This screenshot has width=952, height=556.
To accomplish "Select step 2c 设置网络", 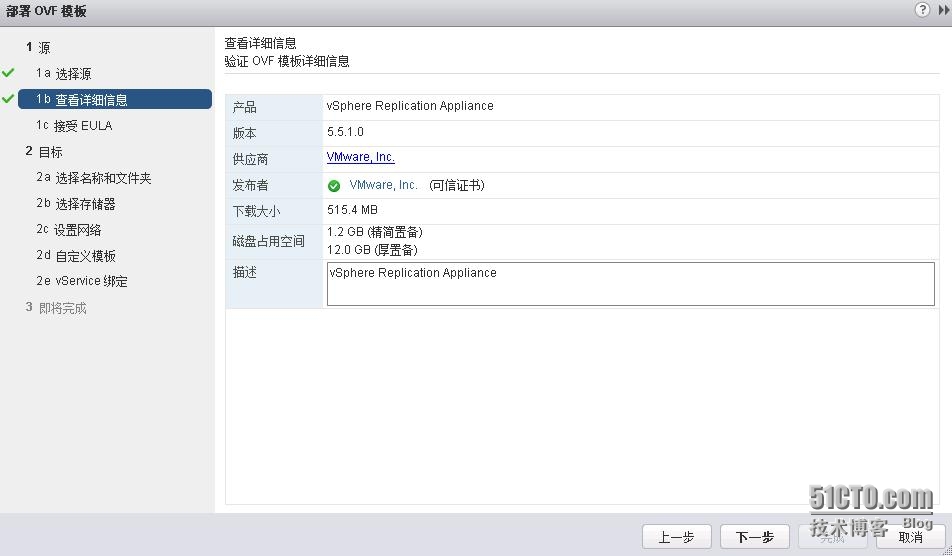I will (x=69, y=230).
